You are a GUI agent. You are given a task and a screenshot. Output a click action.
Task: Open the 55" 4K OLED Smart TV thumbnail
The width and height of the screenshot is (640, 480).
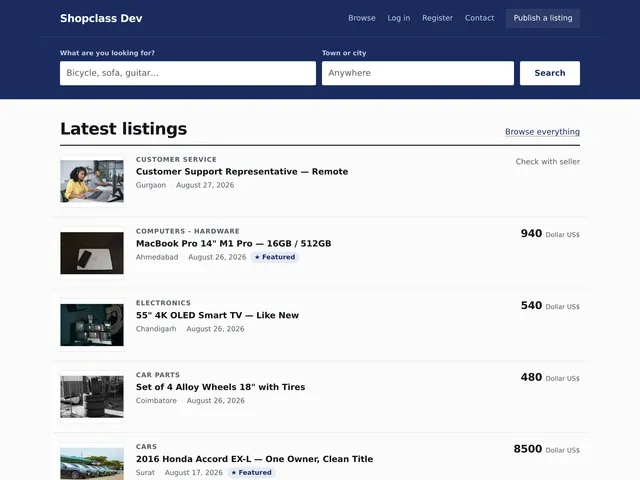(92, 325)
